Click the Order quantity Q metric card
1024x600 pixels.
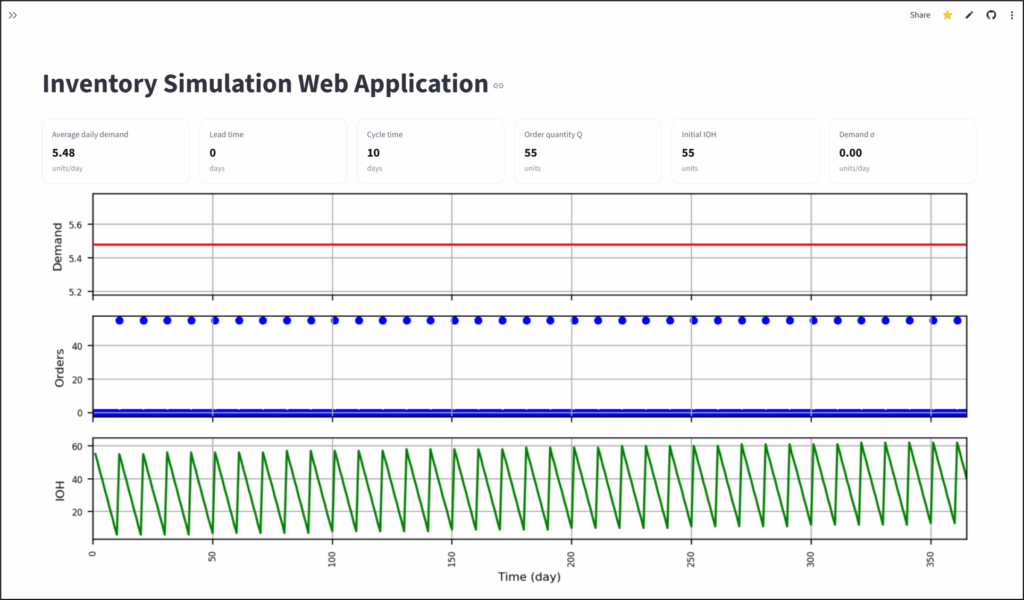coord(588,151)
